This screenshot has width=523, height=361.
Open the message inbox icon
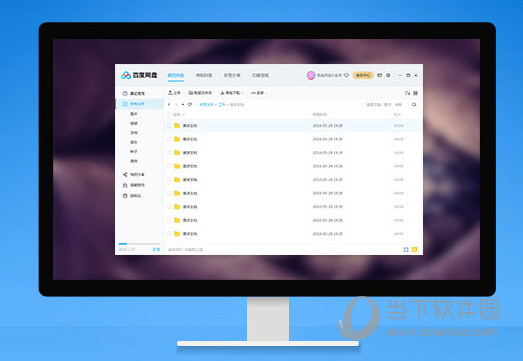pos(380,75)
